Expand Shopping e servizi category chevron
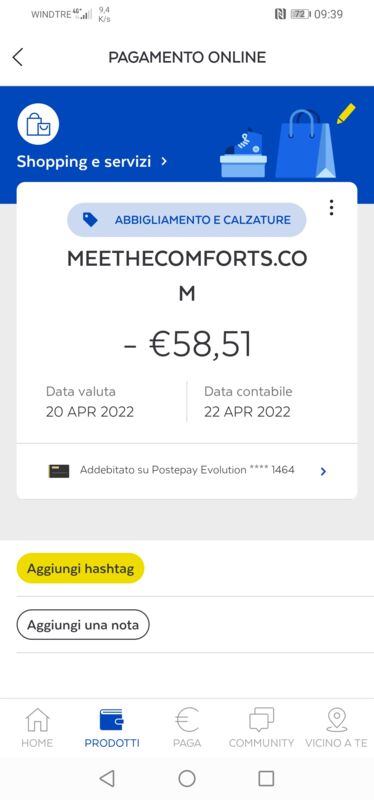Viewport: 374px width, 800px height. 164,161
